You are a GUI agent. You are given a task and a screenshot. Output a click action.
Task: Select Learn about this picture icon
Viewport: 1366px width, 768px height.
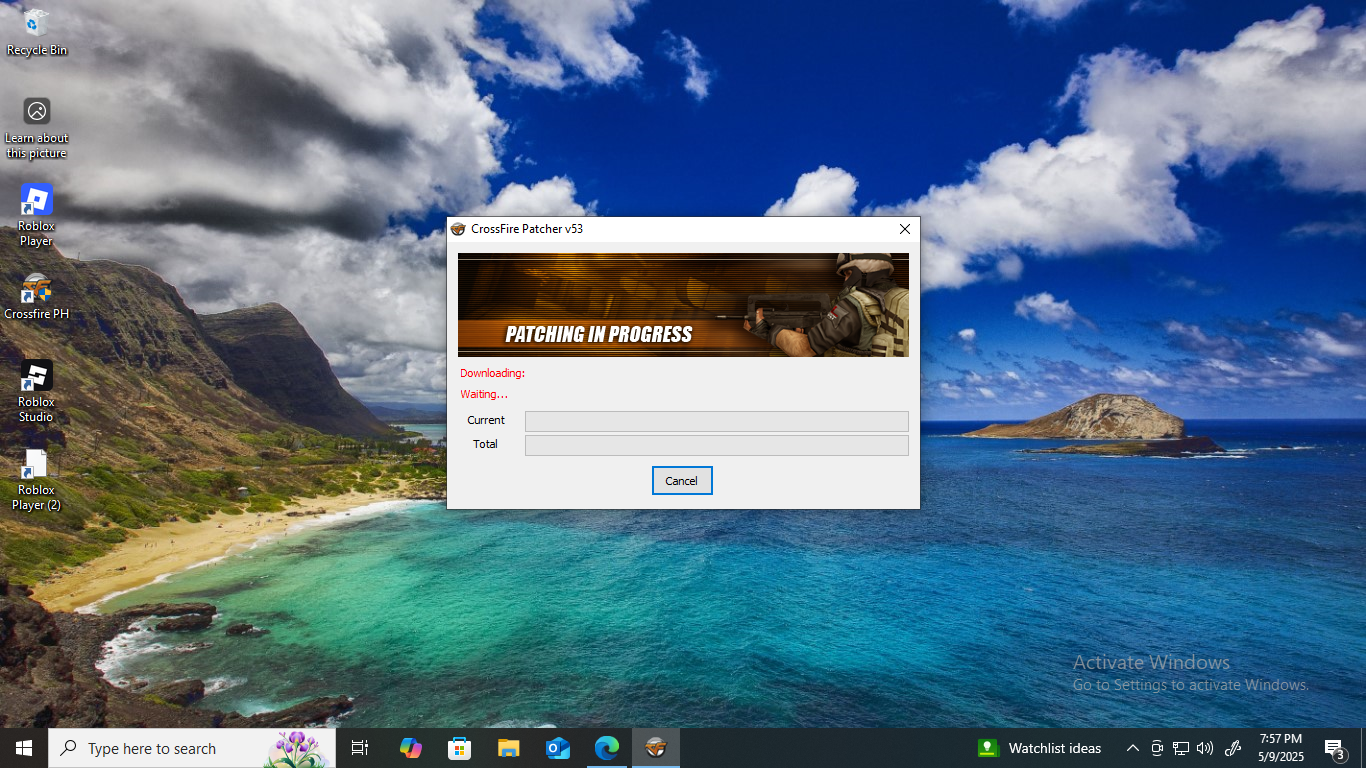tap(37, 128)
